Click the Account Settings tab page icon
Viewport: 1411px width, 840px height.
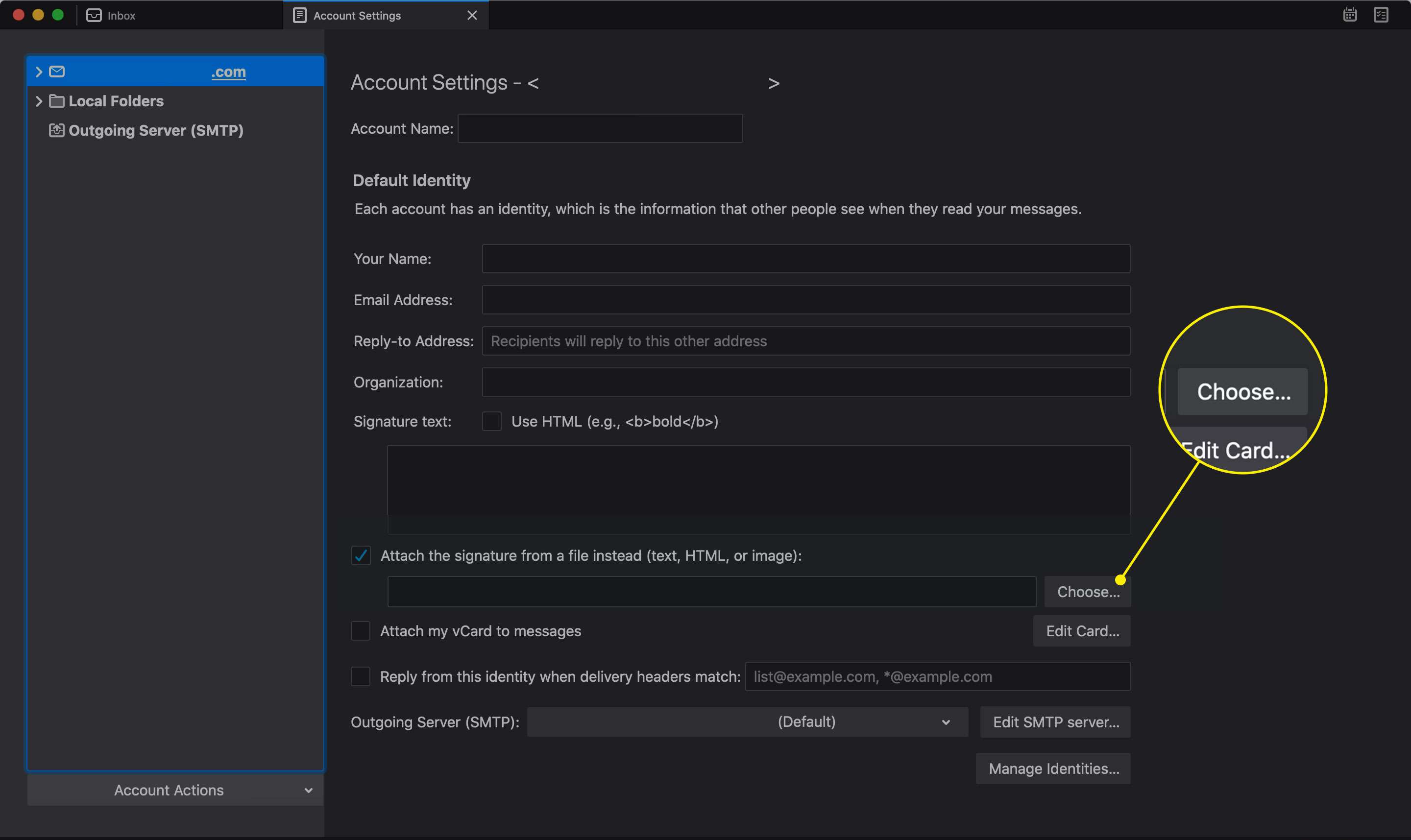pyautogui.click(x=299, y=15)
